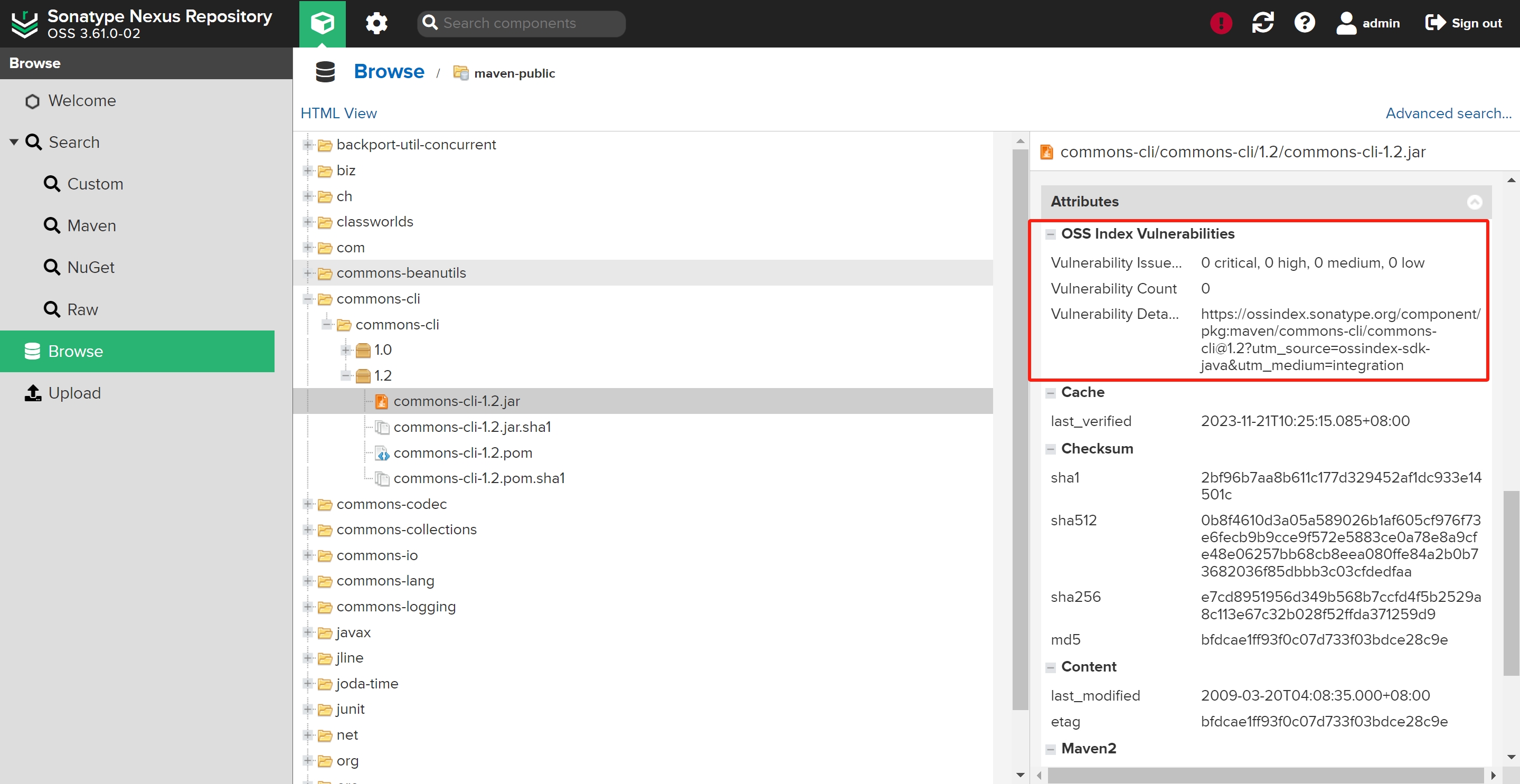Open Server administration gear icon
1520x784 pixels.
[x=376, y=24]
